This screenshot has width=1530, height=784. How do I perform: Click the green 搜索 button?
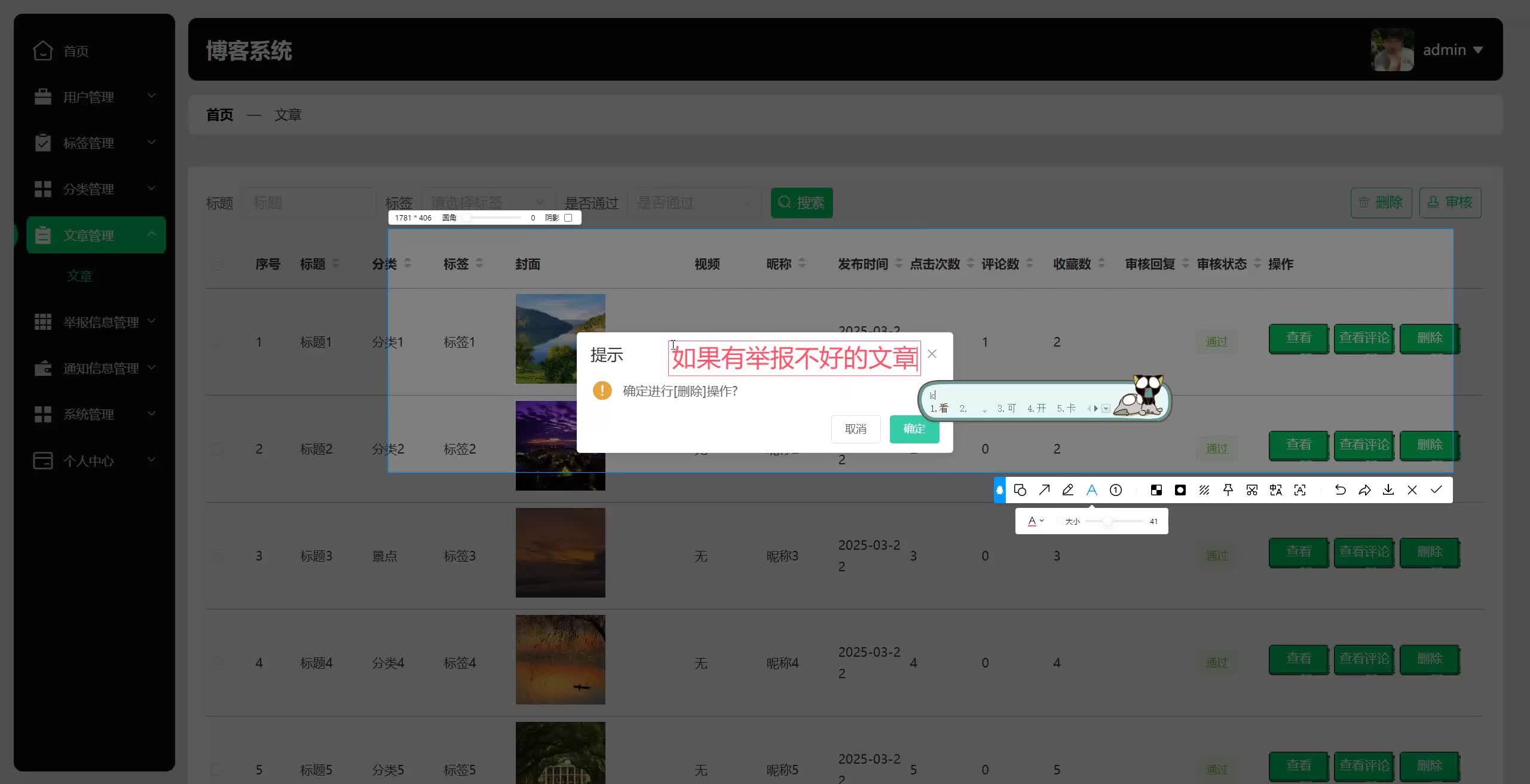(x=801, y=203)
